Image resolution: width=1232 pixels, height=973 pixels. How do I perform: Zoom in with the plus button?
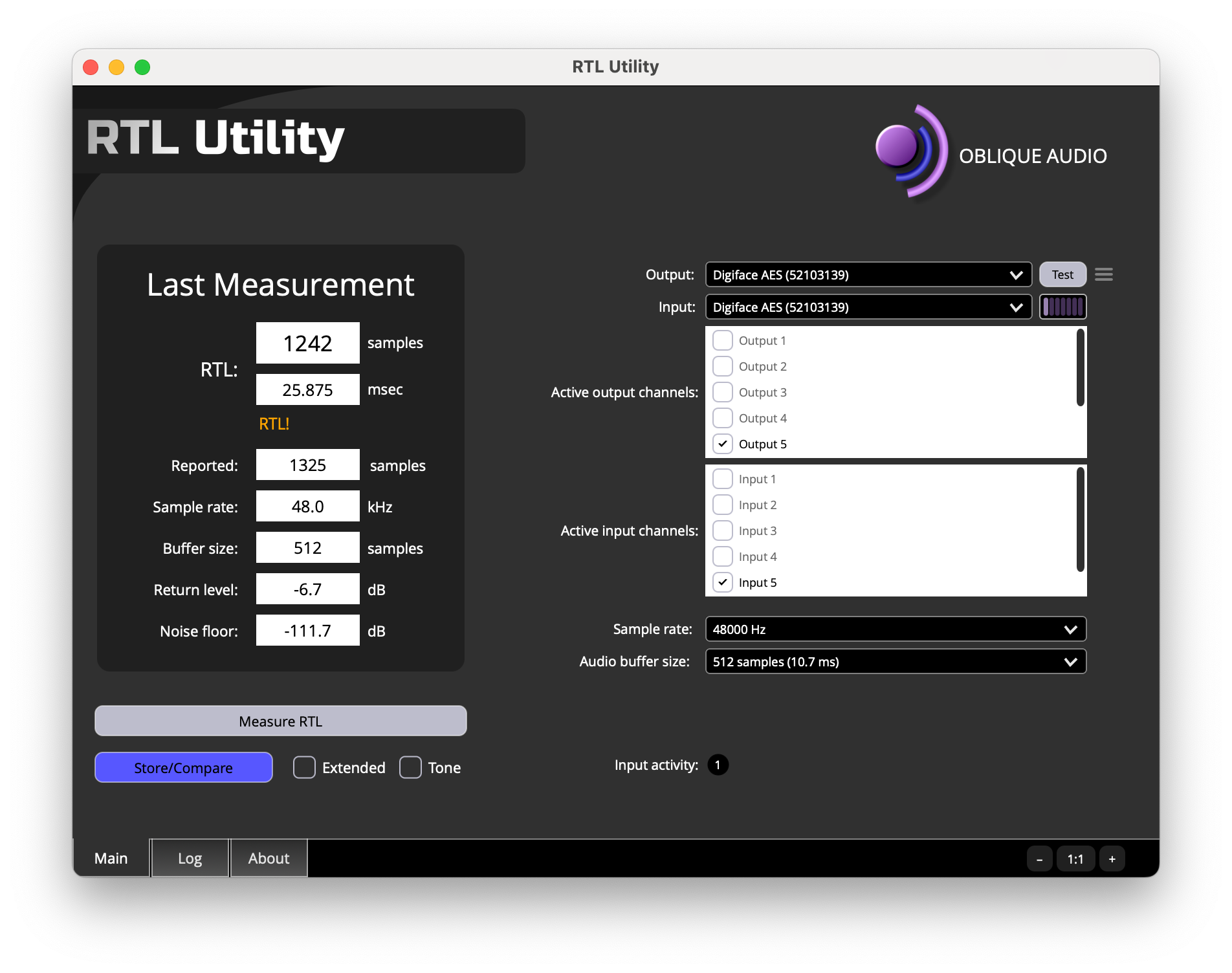pyautogui.click(x=1112, y=859)
